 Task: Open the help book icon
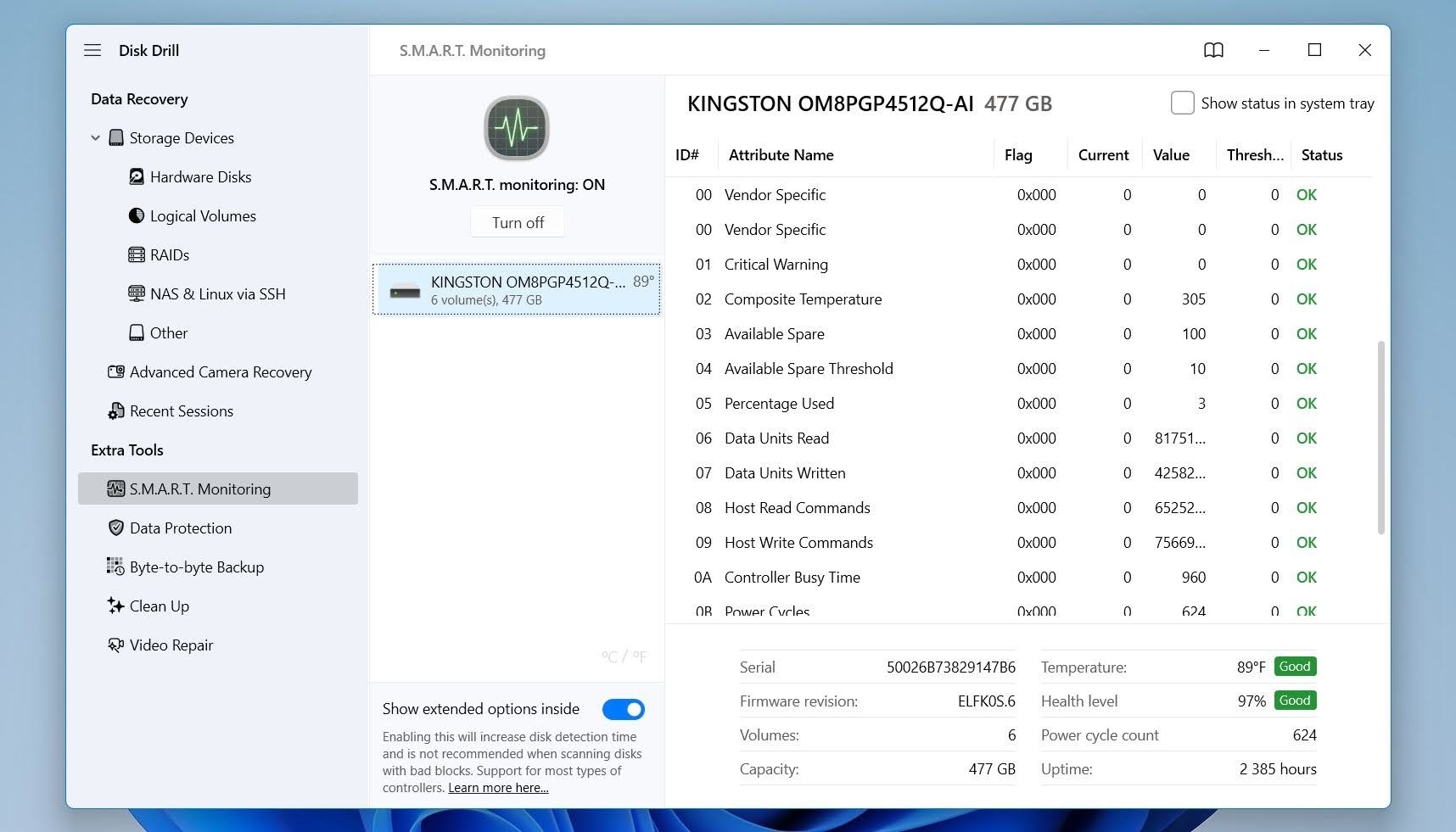tap(1214, 51)
